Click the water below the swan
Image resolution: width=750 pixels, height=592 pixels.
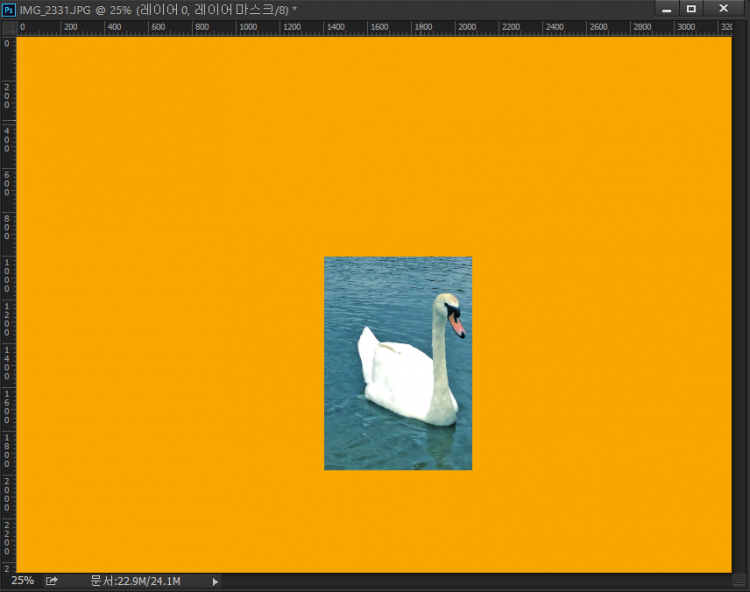coord(390,450)
